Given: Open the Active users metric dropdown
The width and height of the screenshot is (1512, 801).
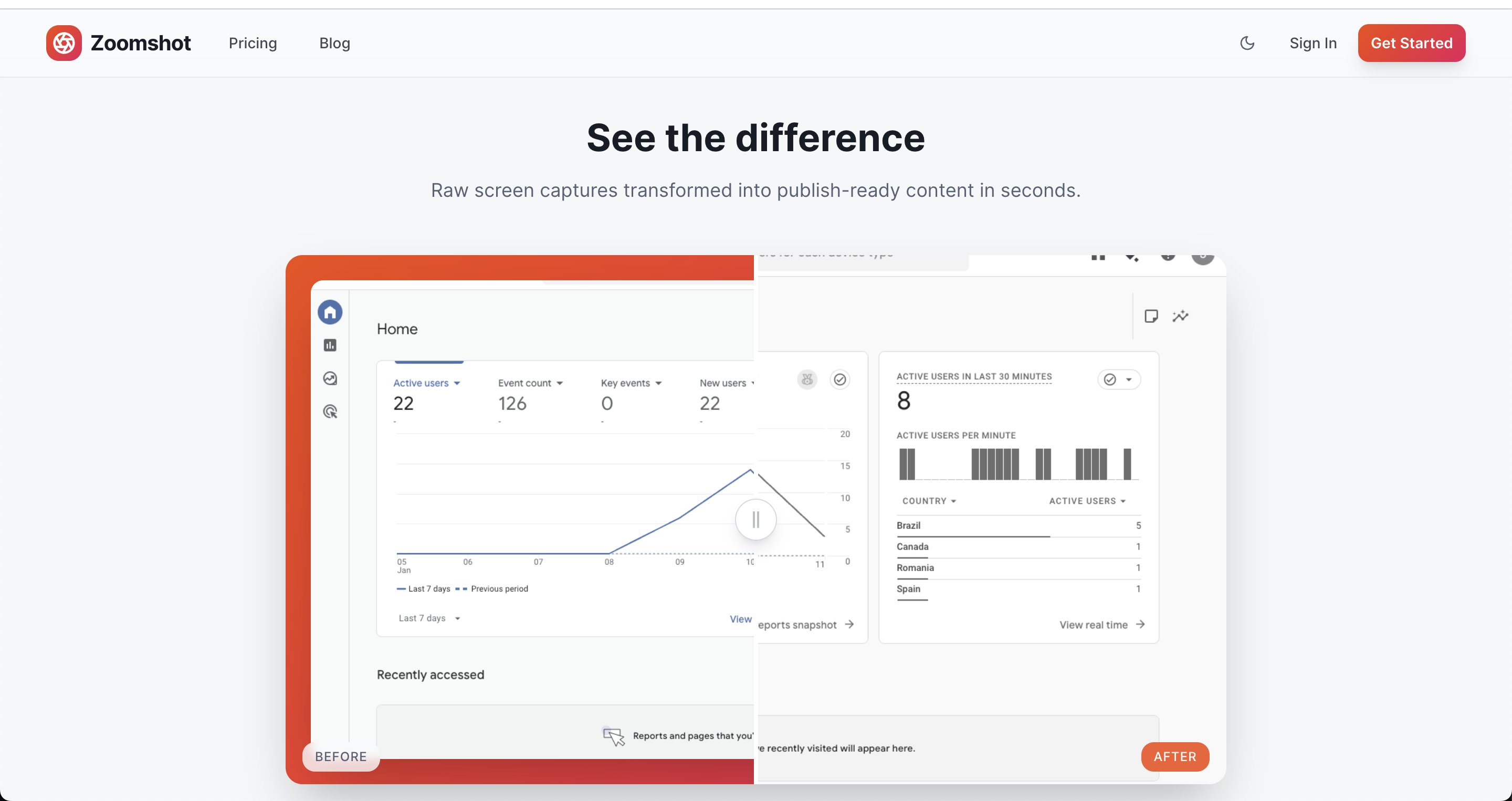Looking at the screenshot, I should tap(427, 383).
